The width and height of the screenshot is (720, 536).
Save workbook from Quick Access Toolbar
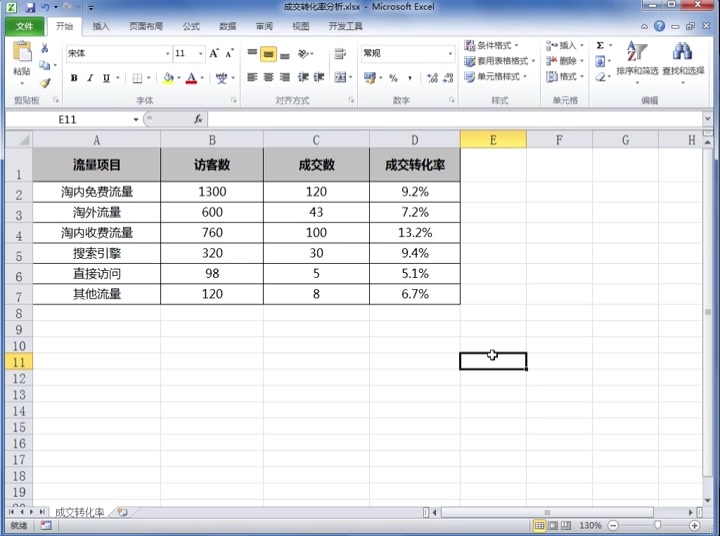tap(30, 7)
